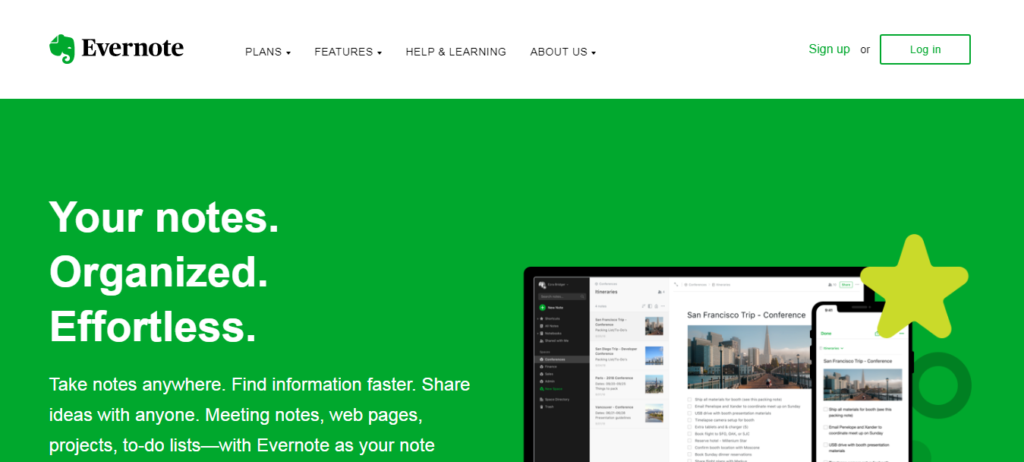Open Trash in preview sidebar
Viewport: 1024px width, 462px height.
[x=549, y=407]
